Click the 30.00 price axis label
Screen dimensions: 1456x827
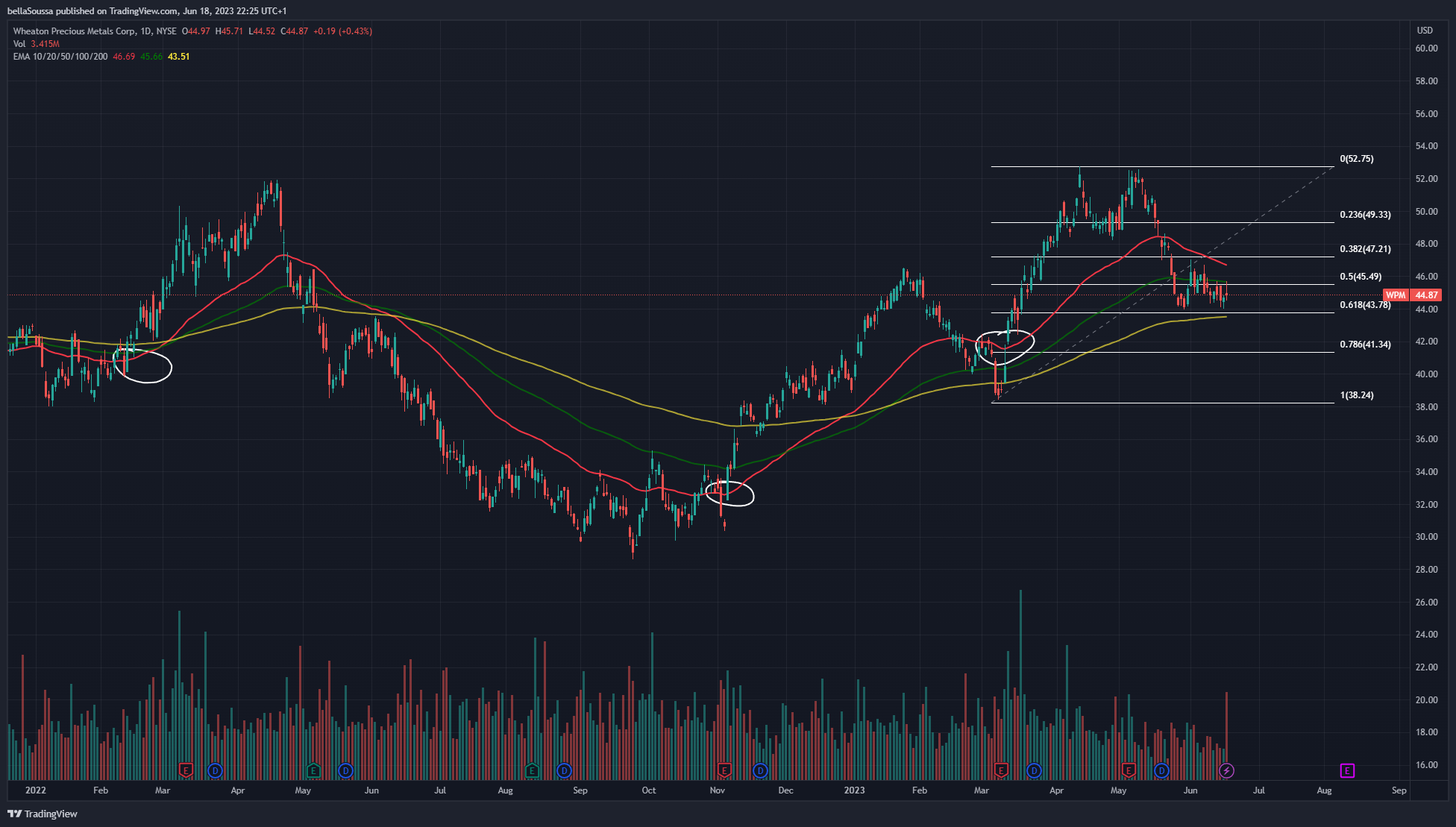[x=1426, y=537]
